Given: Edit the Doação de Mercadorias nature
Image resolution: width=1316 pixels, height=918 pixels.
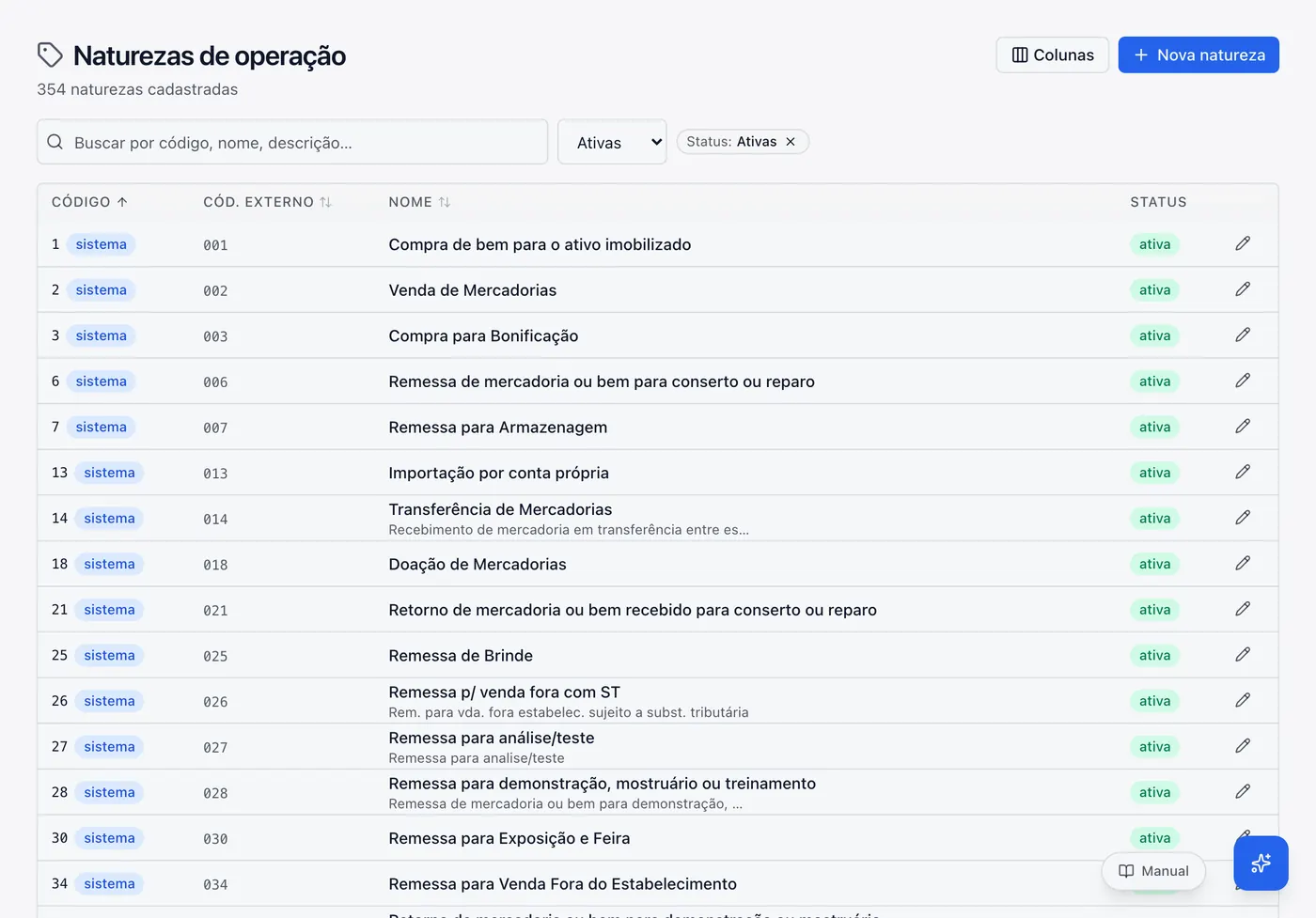Looking at the screenshot, I should click(1243, 563).
